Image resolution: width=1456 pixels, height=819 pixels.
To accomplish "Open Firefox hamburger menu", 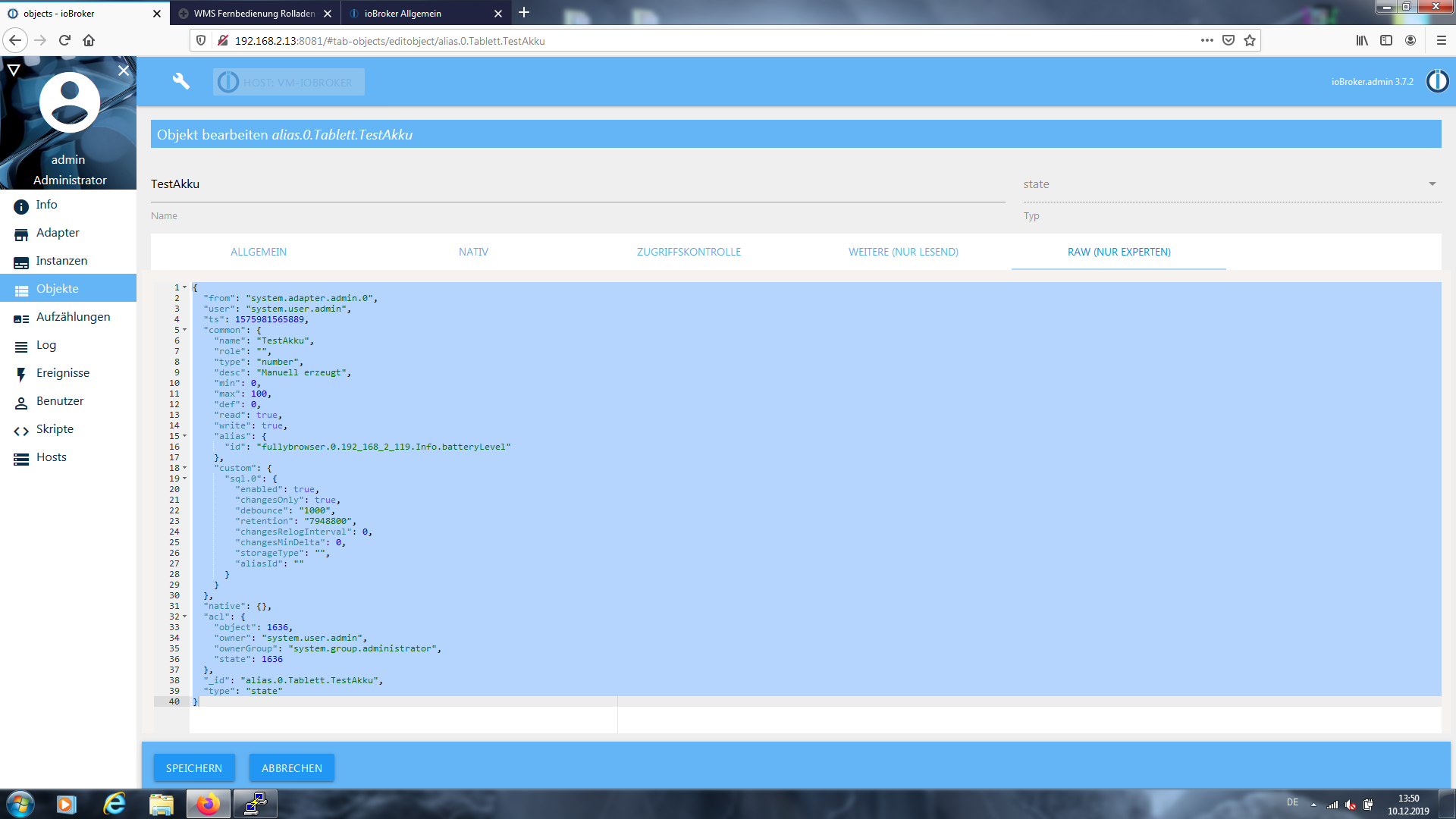I will (1442, 40).
